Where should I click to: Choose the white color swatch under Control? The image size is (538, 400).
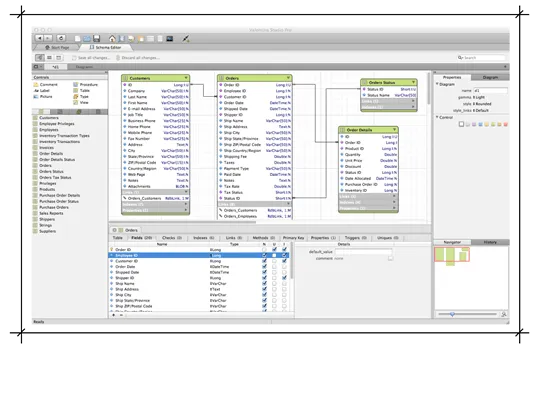coord(461,124)
